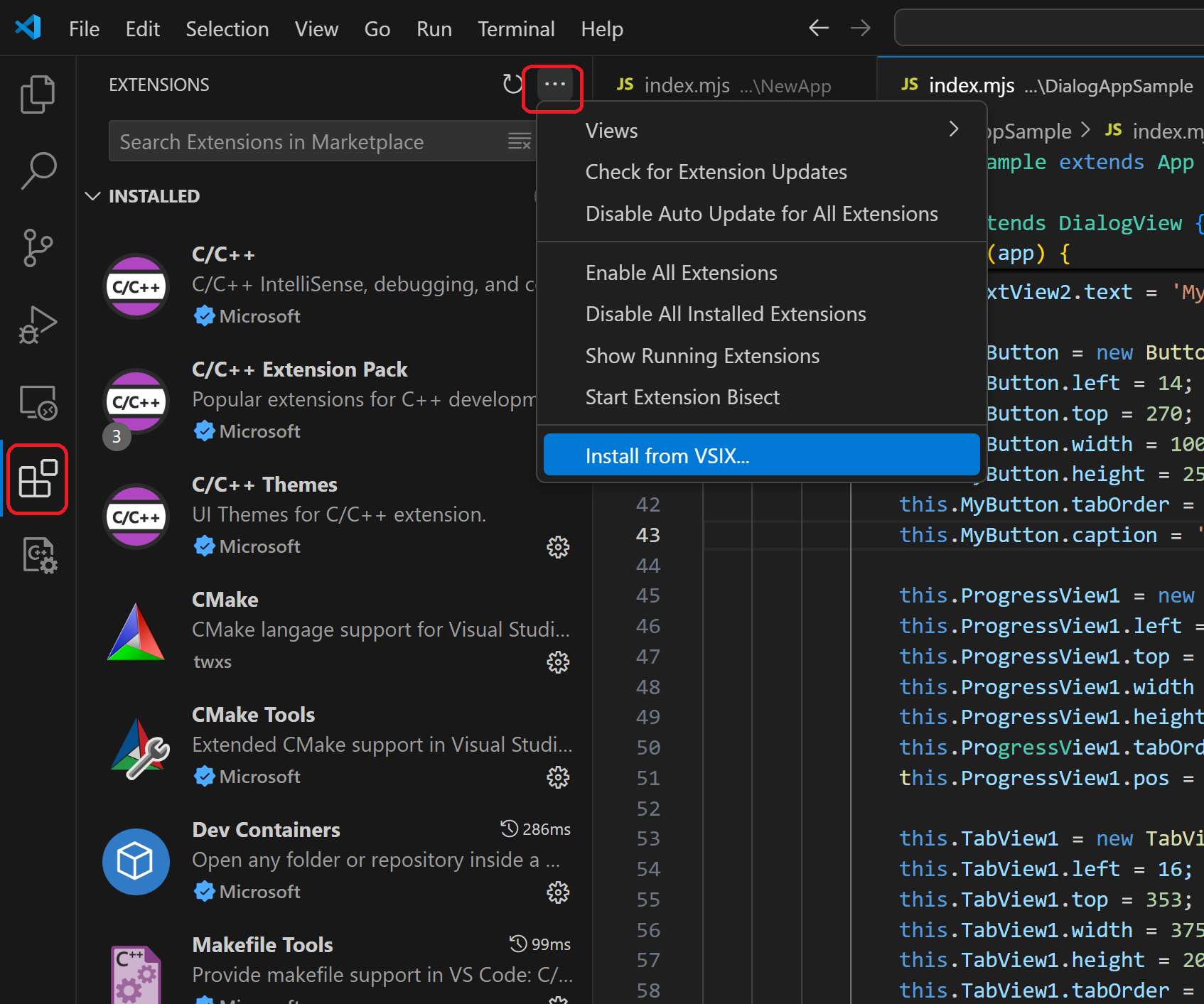Screen dimensions: 1204x1004
Task: Choose Install from VSIX...
Action: [761, 455]
